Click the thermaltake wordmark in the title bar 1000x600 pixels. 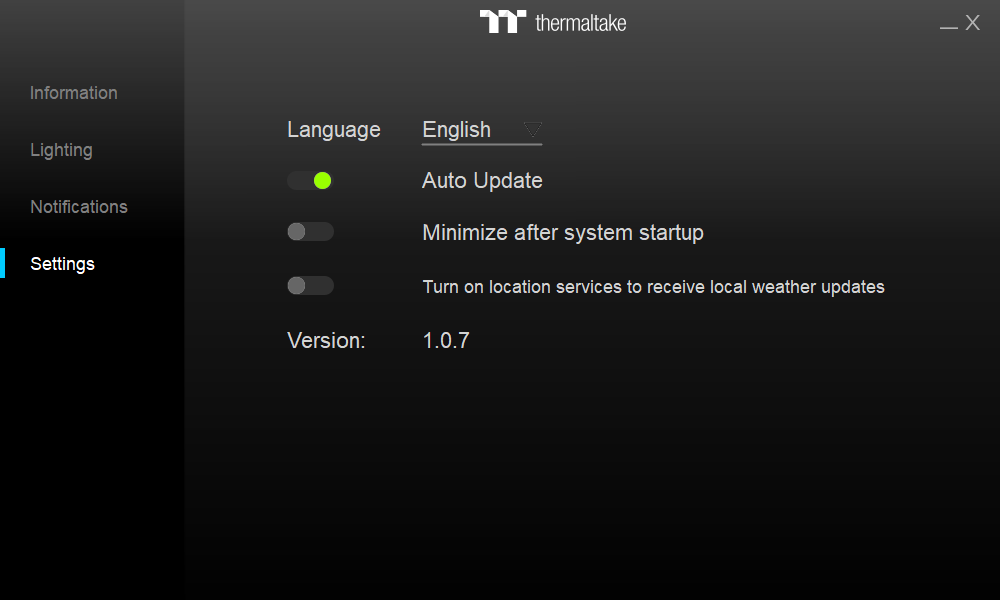[580, 23]
